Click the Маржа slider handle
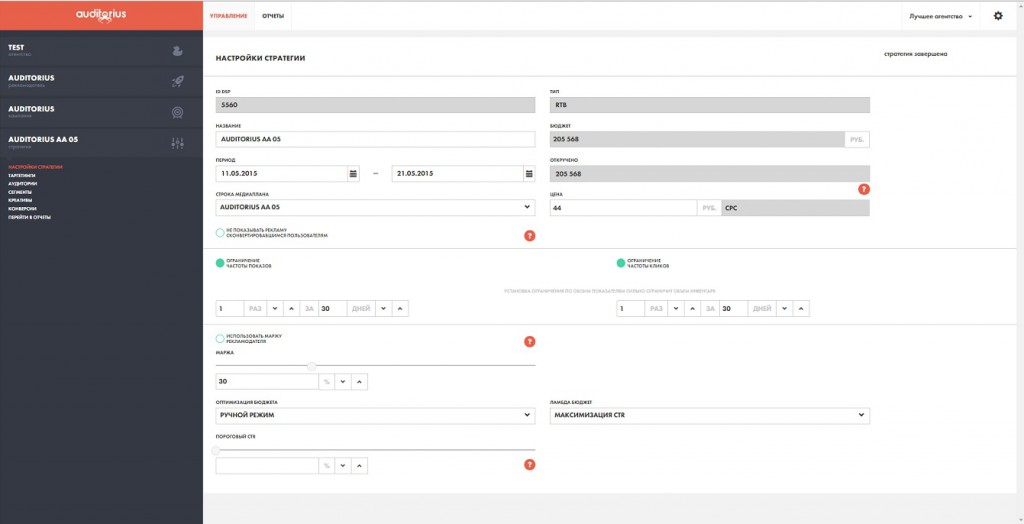Viewport: 1024px width, 524px height. point(312,366)
